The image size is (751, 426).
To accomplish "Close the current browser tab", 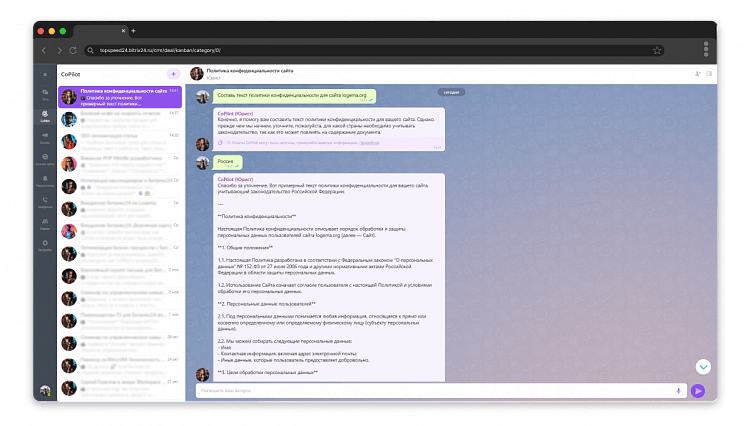I will [123, 31].
